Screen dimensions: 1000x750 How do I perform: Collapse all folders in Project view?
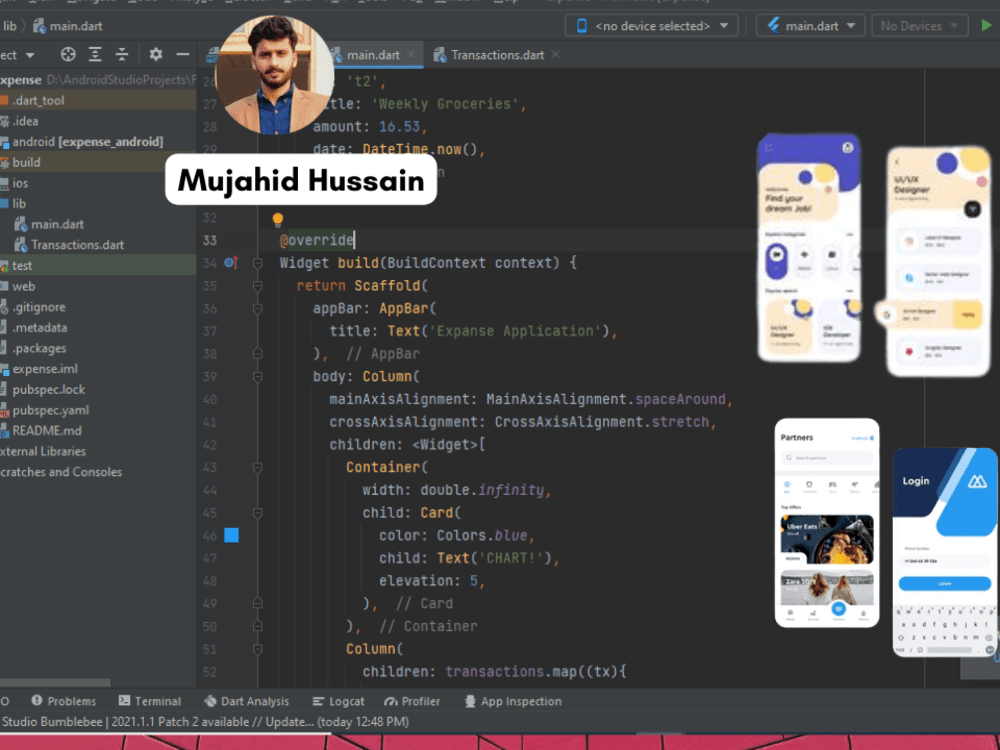pos(122,54)
